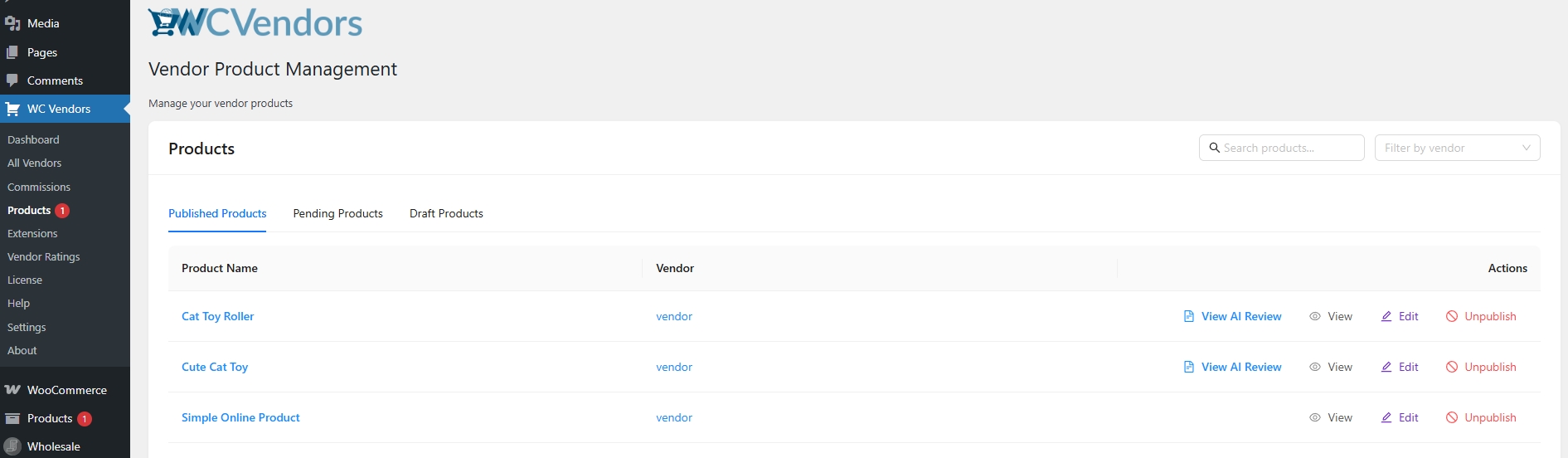Open Media from the sidebar
Screen dimensions: 1568x458
click(42, 23)
